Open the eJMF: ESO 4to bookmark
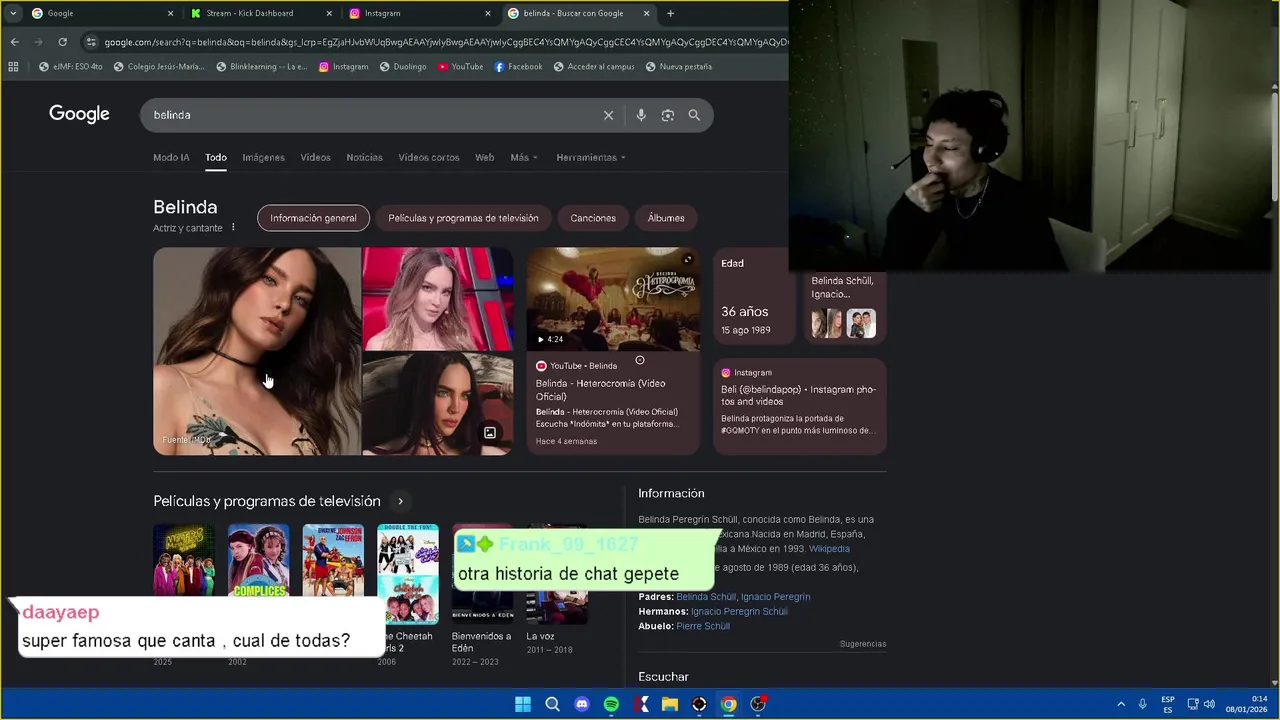The image size is (1280, 720). click(x=71, y=67)
